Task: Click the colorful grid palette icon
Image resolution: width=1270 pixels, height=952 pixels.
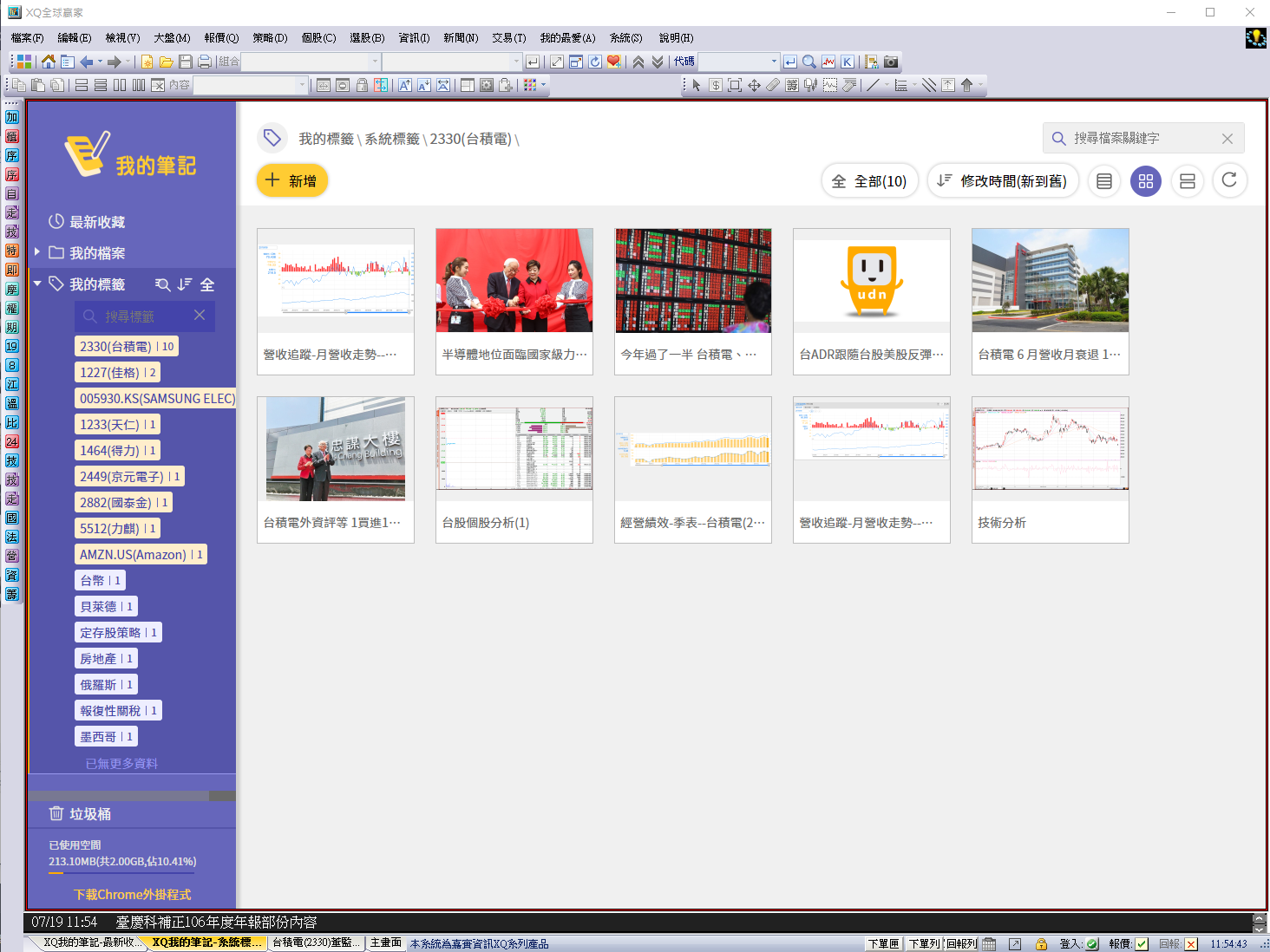Action: pos(530,85)
